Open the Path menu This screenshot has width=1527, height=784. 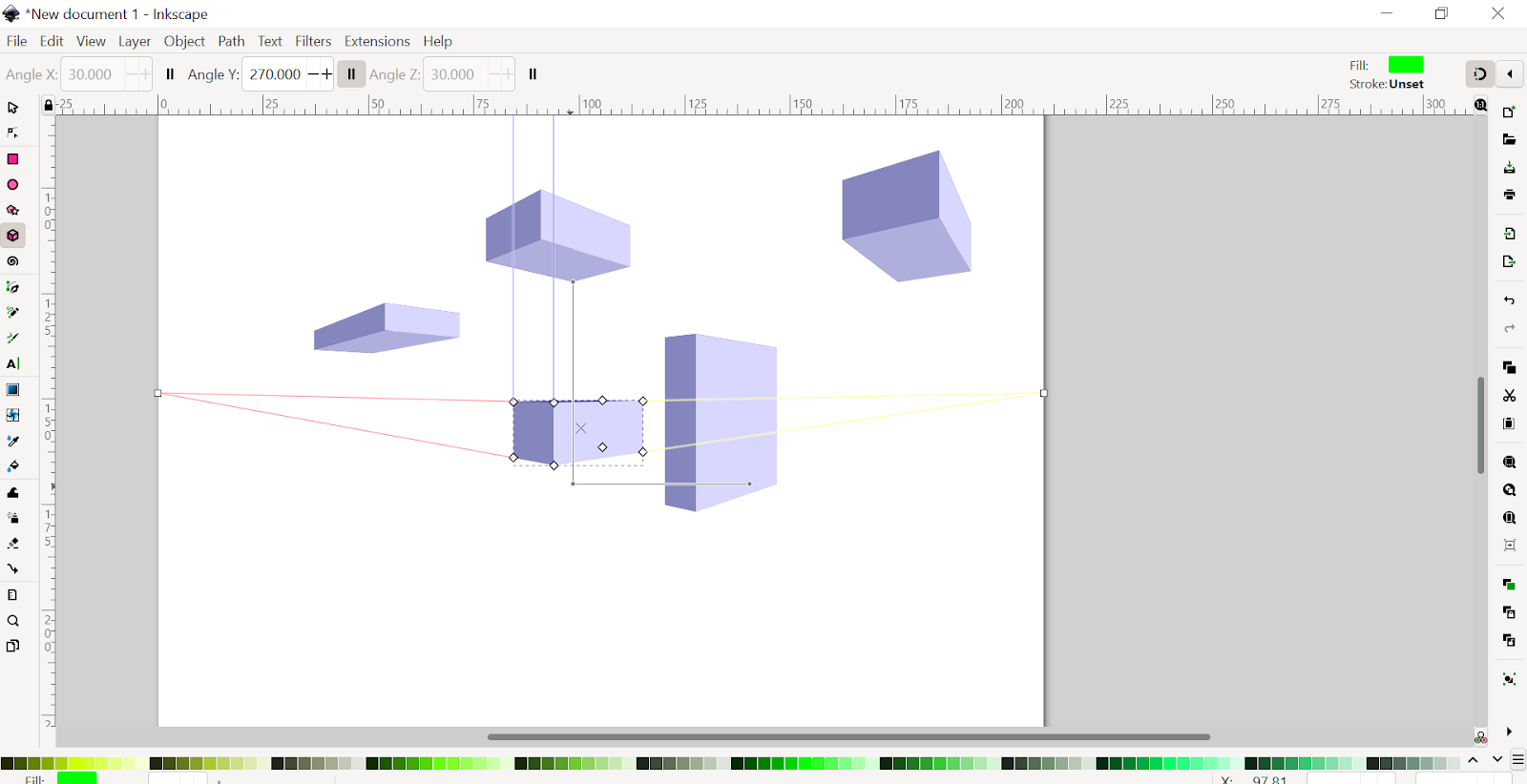click(x=231, y=41)
